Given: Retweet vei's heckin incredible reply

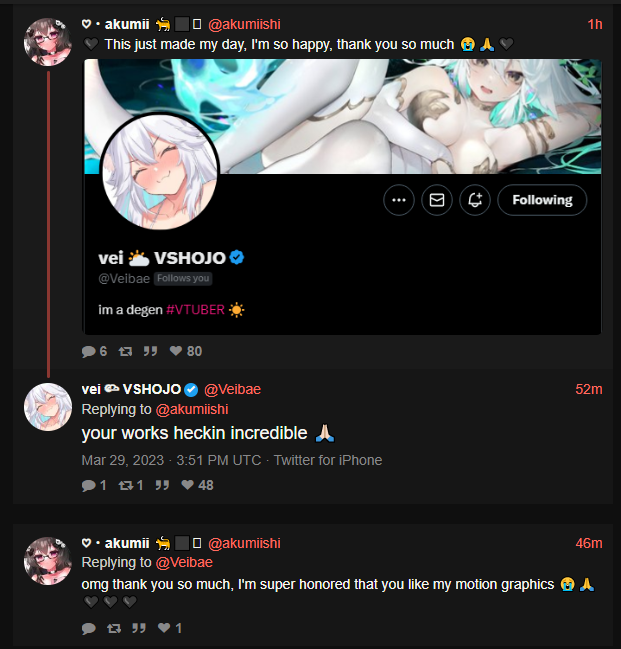Looking at the screenshot, I should point(125,486).
